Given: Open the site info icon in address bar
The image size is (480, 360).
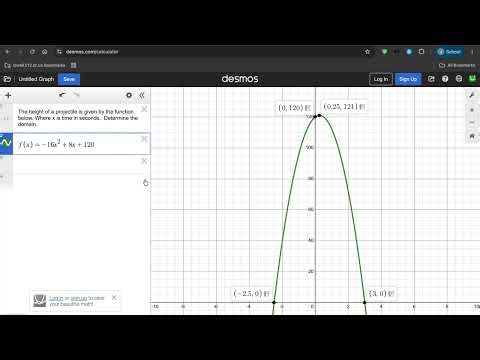Looking at the screenshot, I should tap(59, 52).
